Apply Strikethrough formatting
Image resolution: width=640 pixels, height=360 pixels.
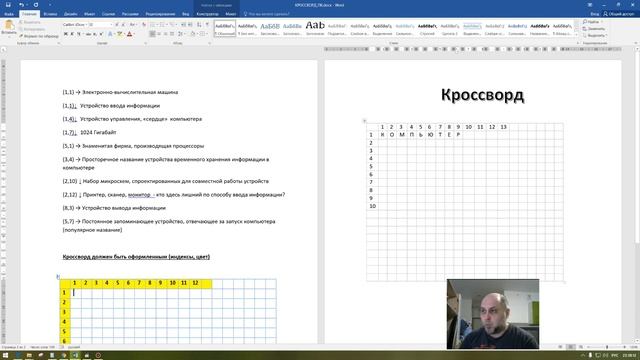(88, 34)
